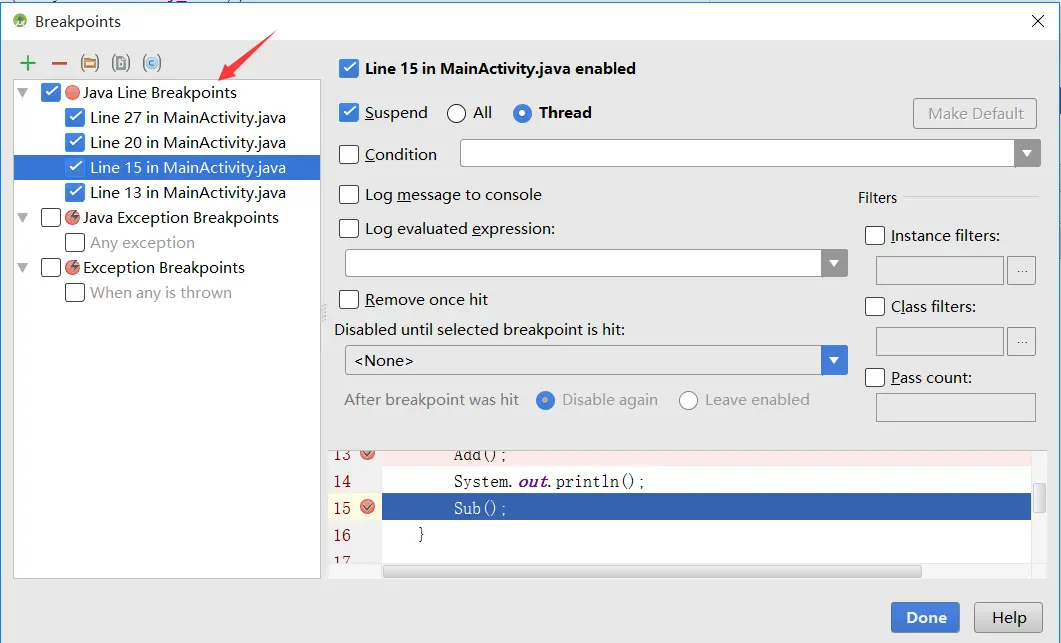Click the Done button
This screenshot has height=643, width=1061.
pyautogui.click(x=924, y=617)
